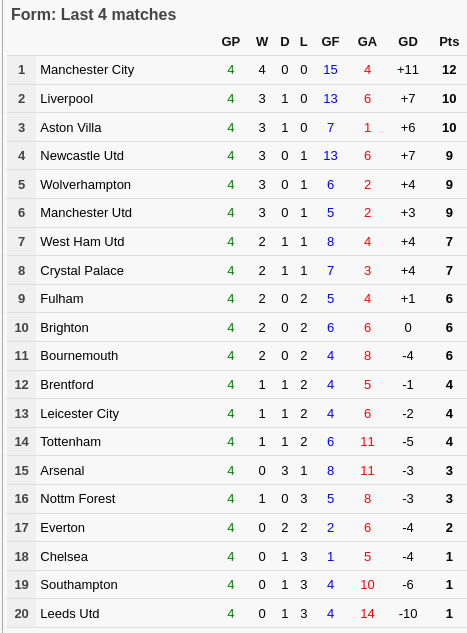Viewport: 467px width, 633px height.
Task: Click the GP column header
Action: point(230,42)
